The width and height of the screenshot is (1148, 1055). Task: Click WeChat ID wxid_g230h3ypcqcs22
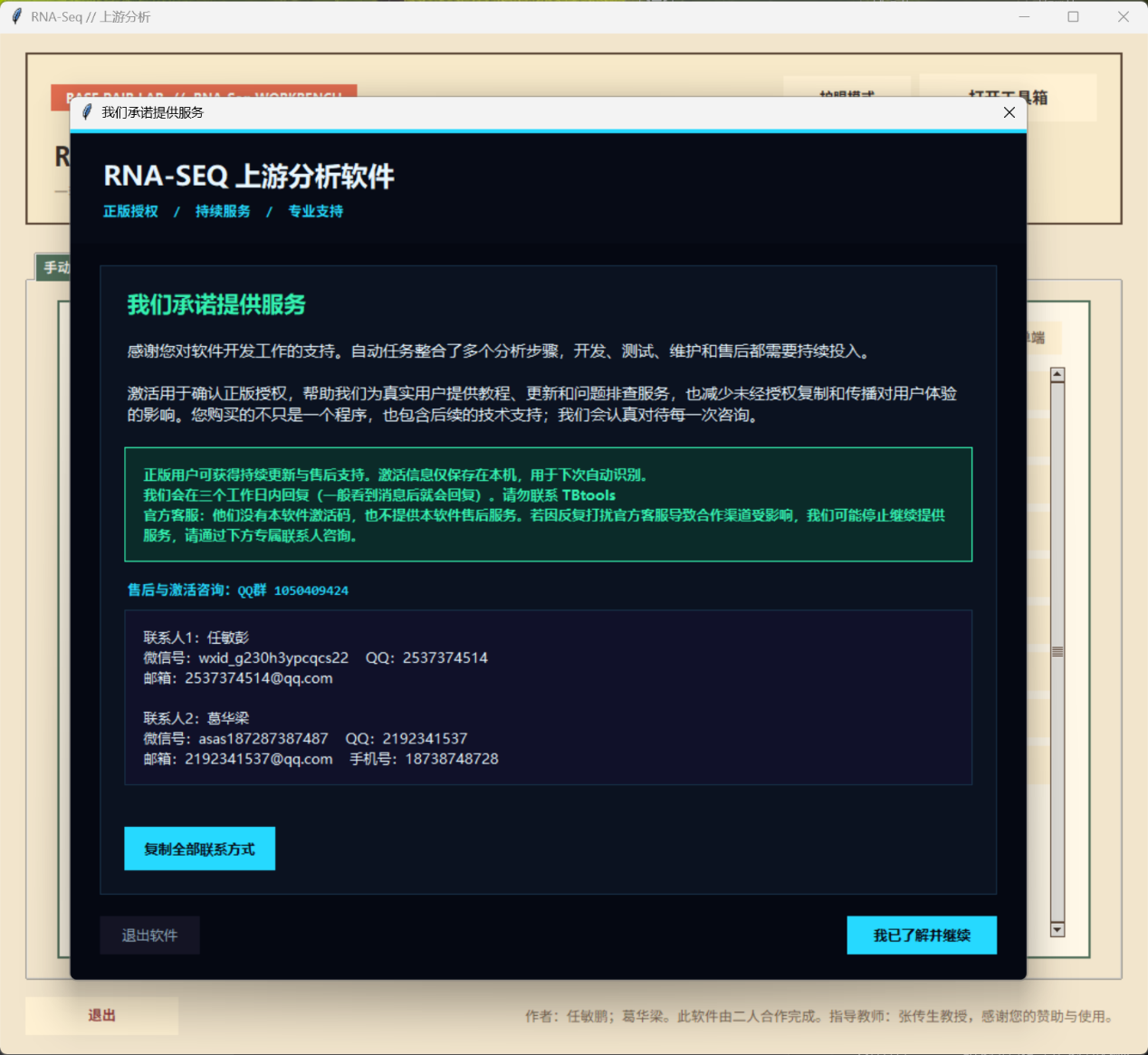tap(273, 657)
